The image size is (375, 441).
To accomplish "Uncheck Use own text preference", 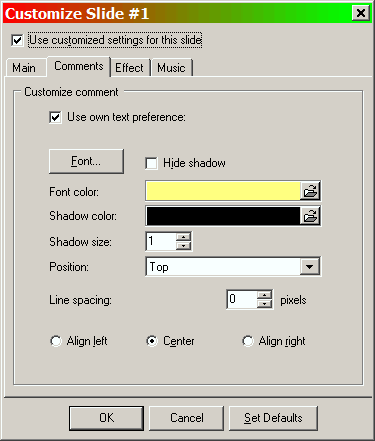I will (55, 117).
